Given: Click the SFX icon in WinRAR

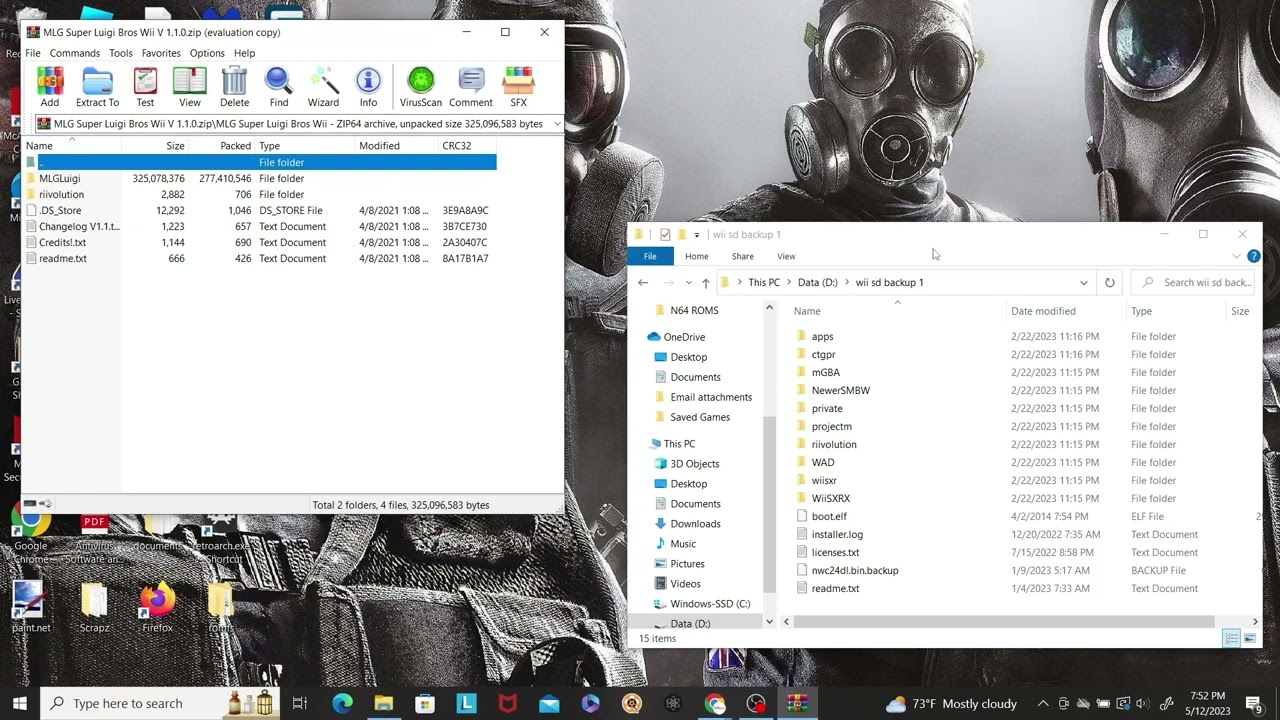Looking at the screenshot, I should click(518, 87).
